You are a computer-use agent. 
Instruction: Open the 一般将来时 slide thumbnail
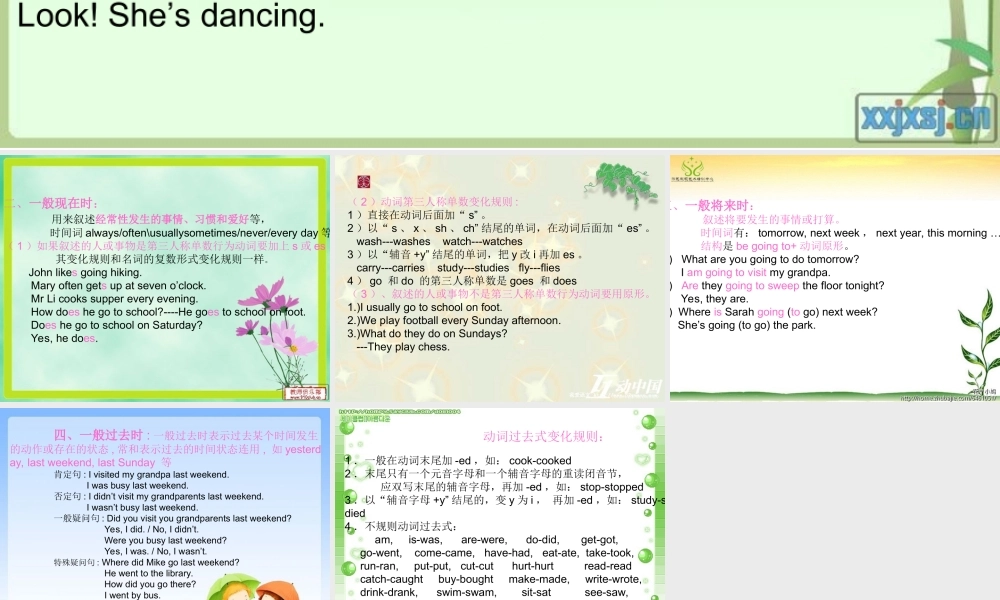[835, 278]
